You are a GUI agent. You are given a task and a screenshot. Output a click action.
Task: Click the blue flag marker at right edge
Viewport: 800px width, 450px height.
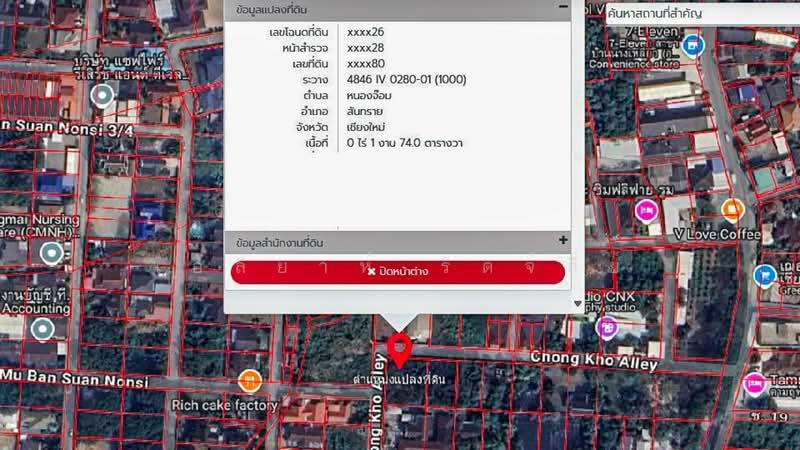click(766, 275)
